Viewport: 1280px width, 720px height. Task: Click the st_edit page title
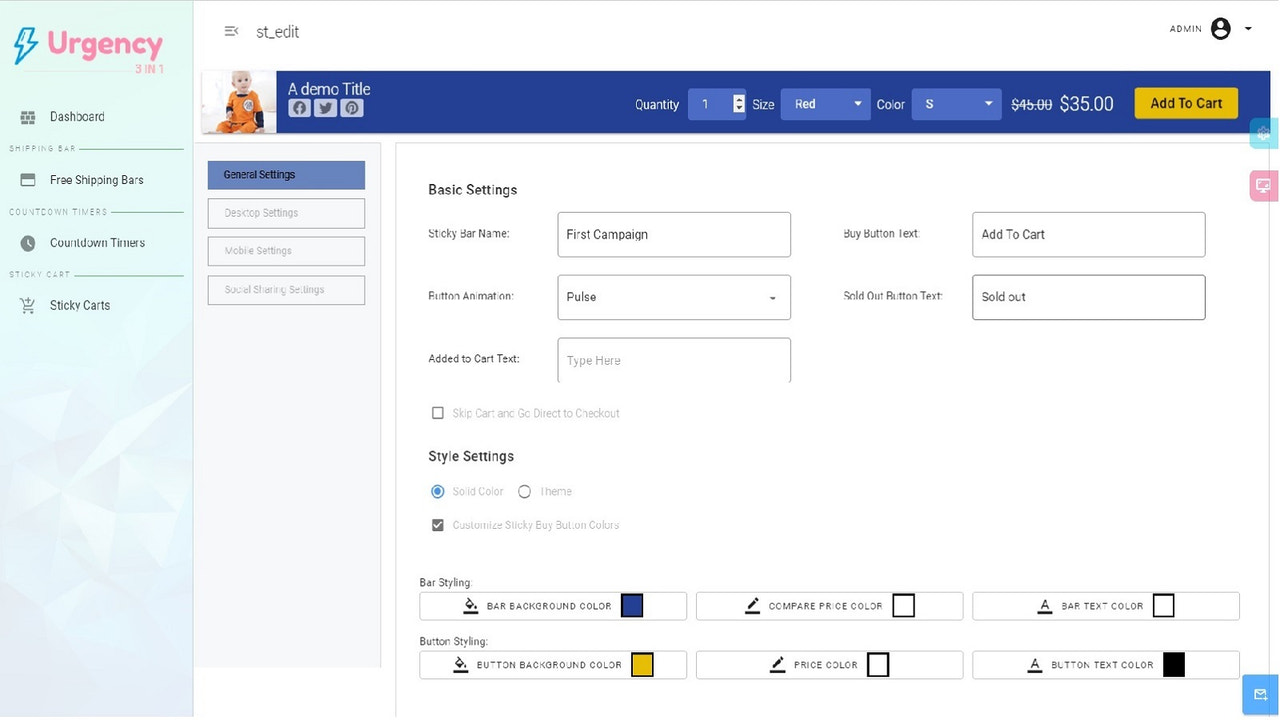coord(277,32)
